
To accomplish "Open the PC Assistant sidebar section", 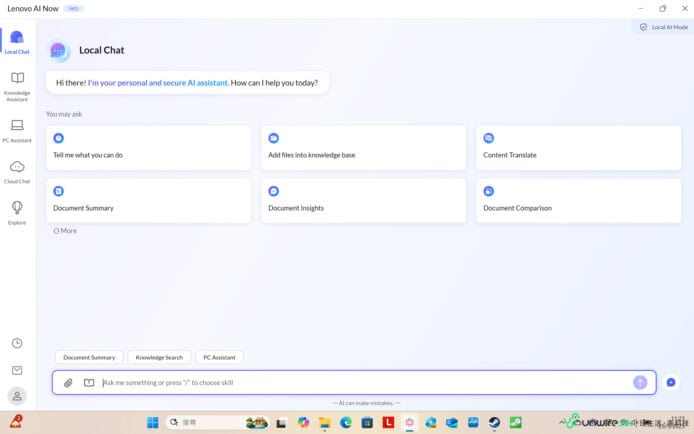I will 17,131.
